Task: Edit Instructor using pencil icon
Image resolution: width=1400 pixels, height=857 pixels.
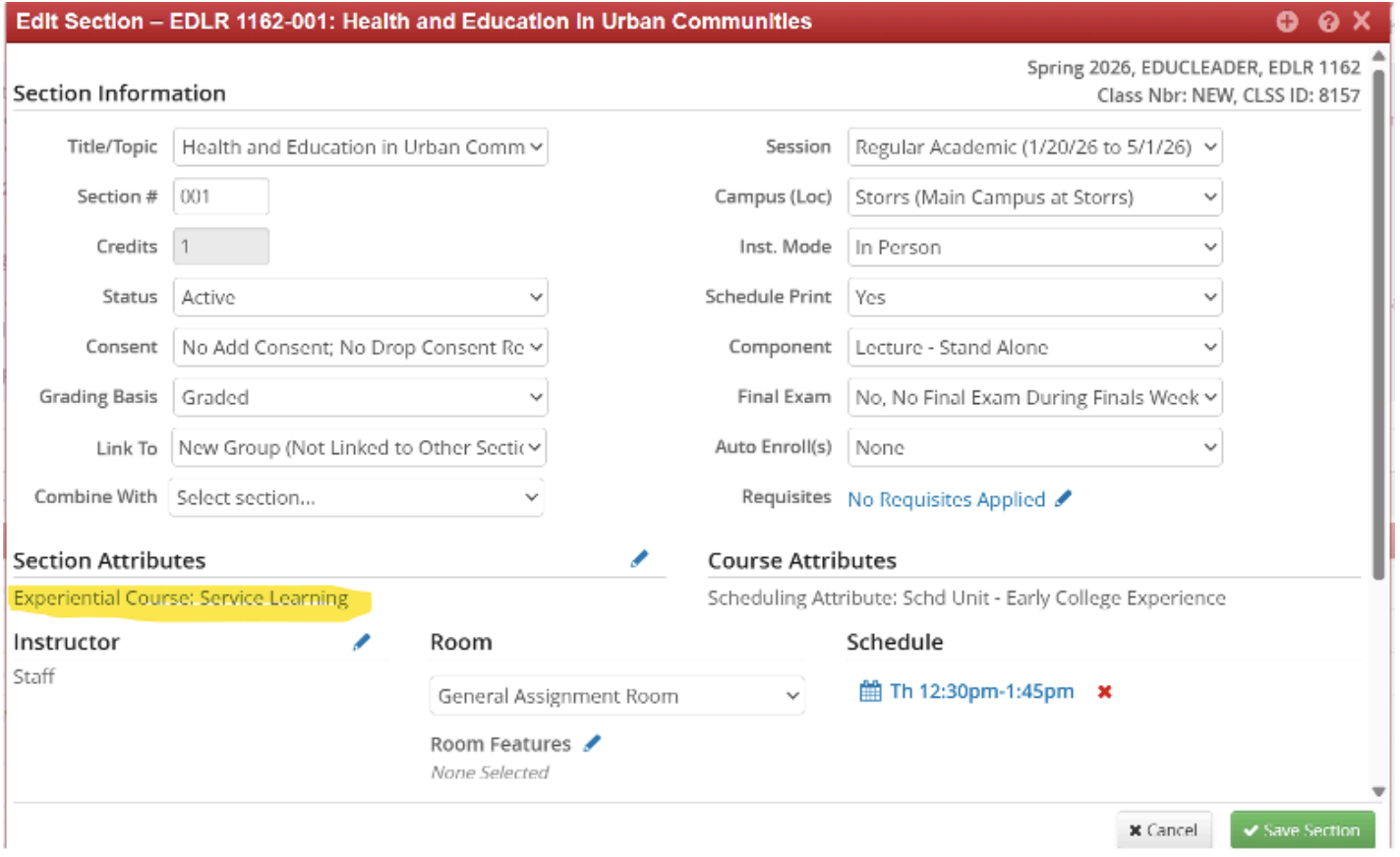Action: click(x=362, y=642)
